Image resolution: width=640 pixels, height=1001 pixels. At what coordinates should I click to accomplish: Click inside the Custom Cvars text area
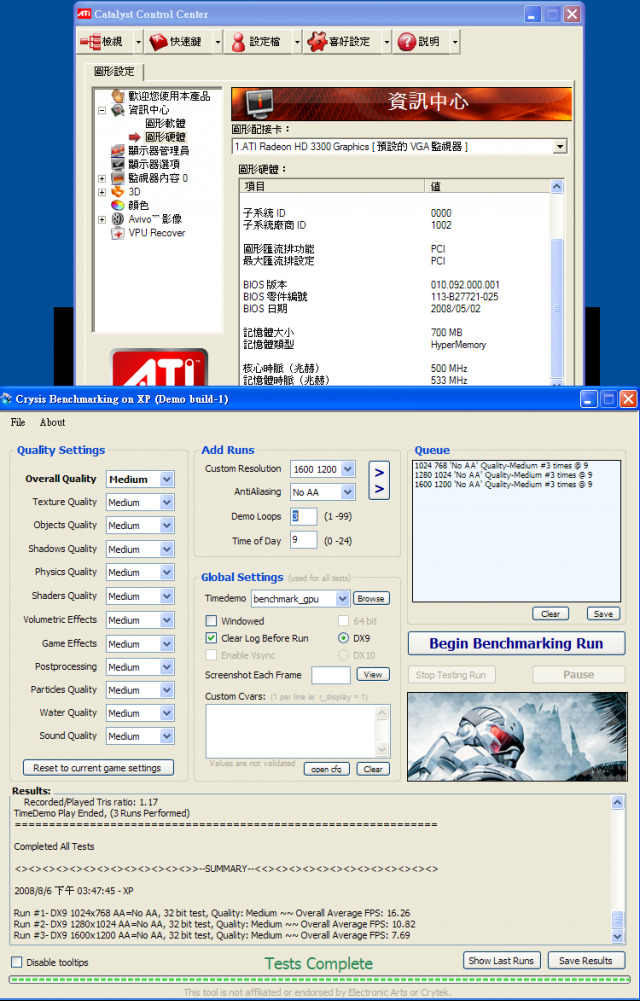(x=291, y=731)
